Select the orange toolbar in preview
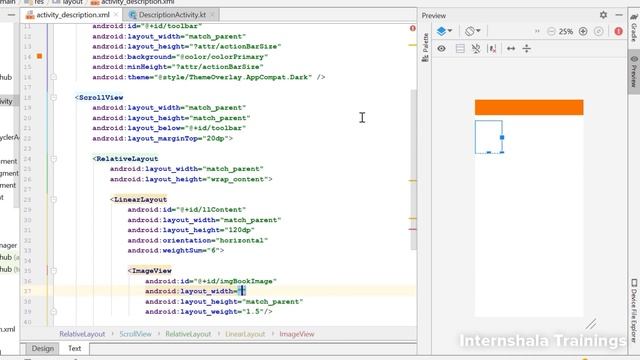 pyautogui.click(x=529, y=107)
